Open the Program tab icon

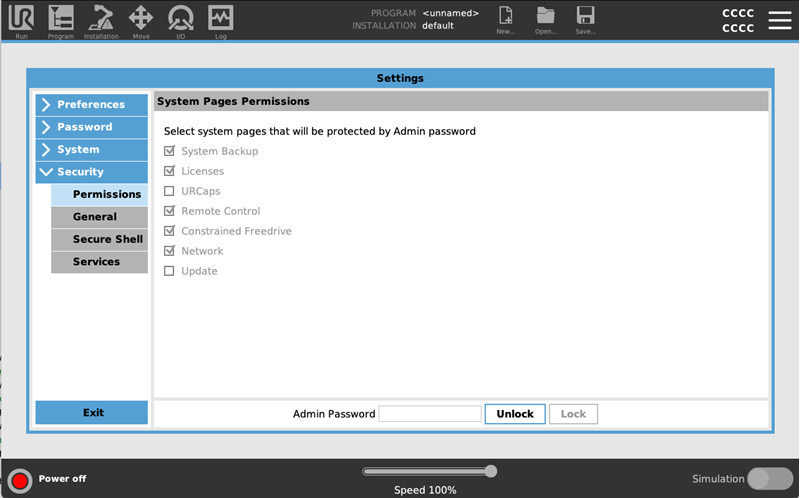pyautogui.click(x=61, y=18)
